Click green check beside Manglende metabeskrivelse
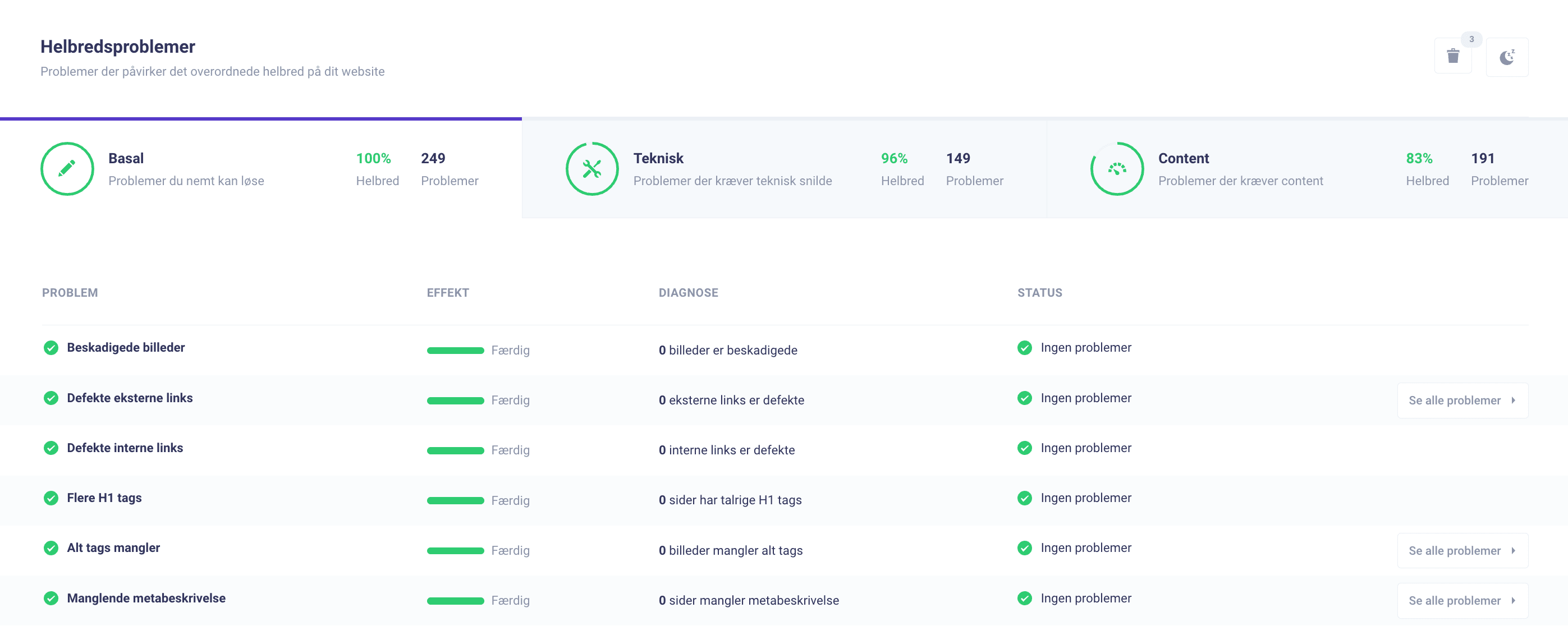This screenshot has width=1568, height=626. [x=51, y=598]
